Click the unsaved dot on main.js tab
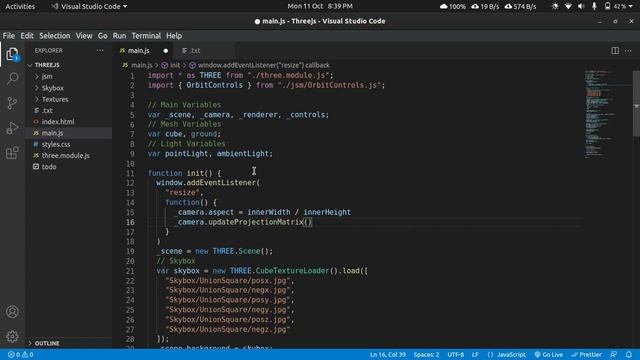This screenshot has width=640, height=360. pos(166,51)
